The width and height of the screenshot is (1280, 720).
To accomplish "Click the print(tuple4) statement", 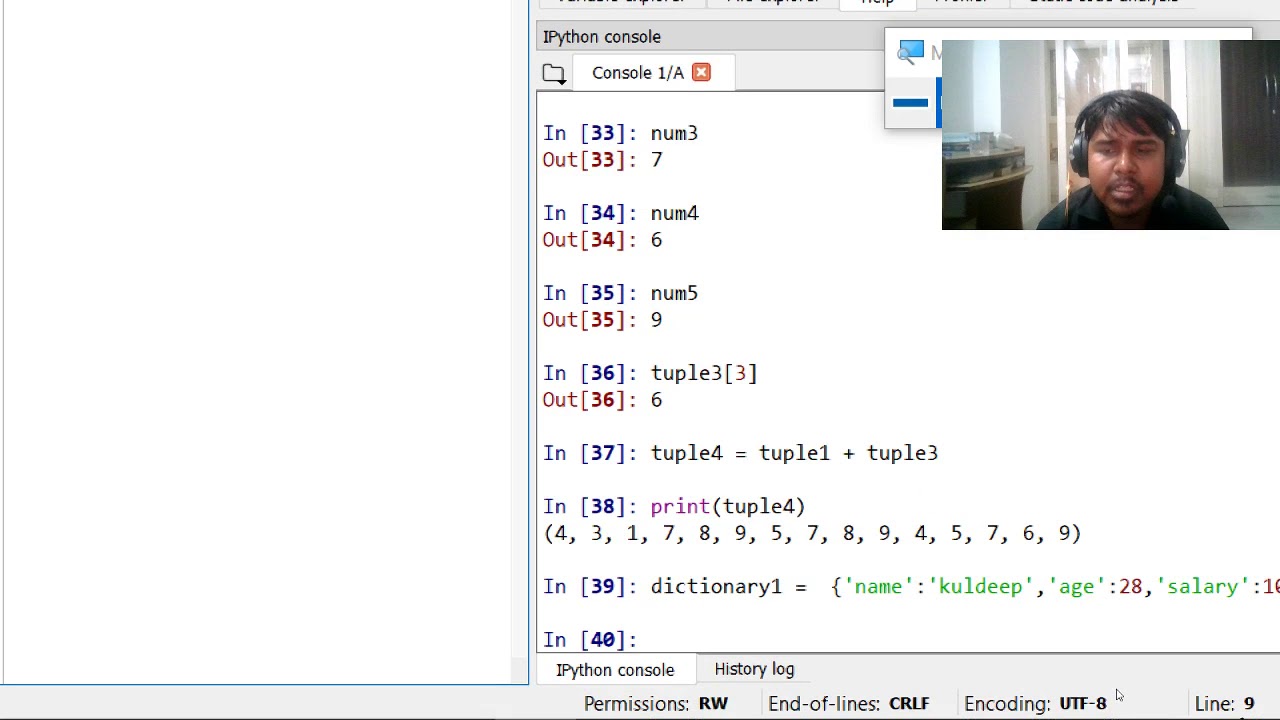I will (x=728, y=507).
